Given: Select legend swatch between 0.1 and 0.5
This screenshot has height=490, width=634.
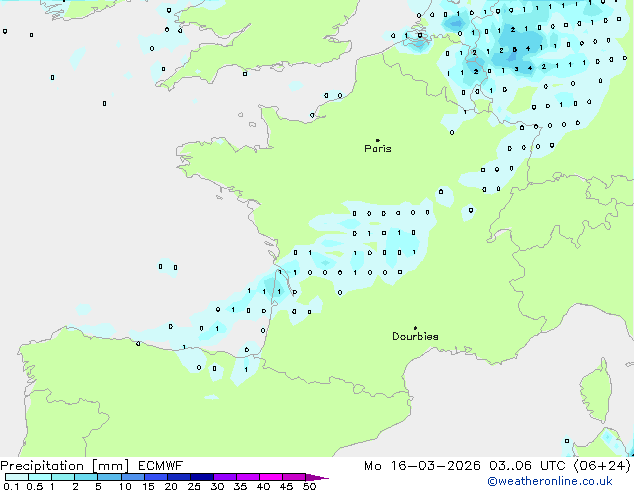Looking at the screenshot, I should click(17, 477).
